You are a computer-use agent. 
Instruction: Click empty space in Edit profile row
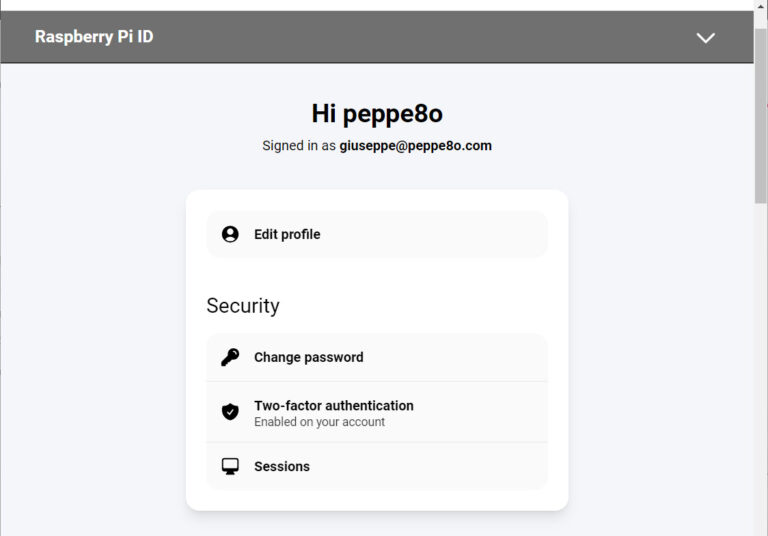[x=450, y=234]
